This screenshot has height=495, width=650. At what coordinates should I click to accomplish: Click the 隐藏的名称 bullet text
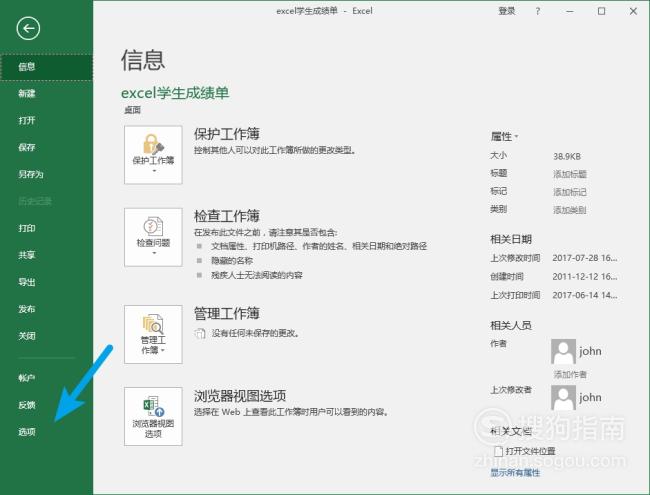tap(232, 261)
